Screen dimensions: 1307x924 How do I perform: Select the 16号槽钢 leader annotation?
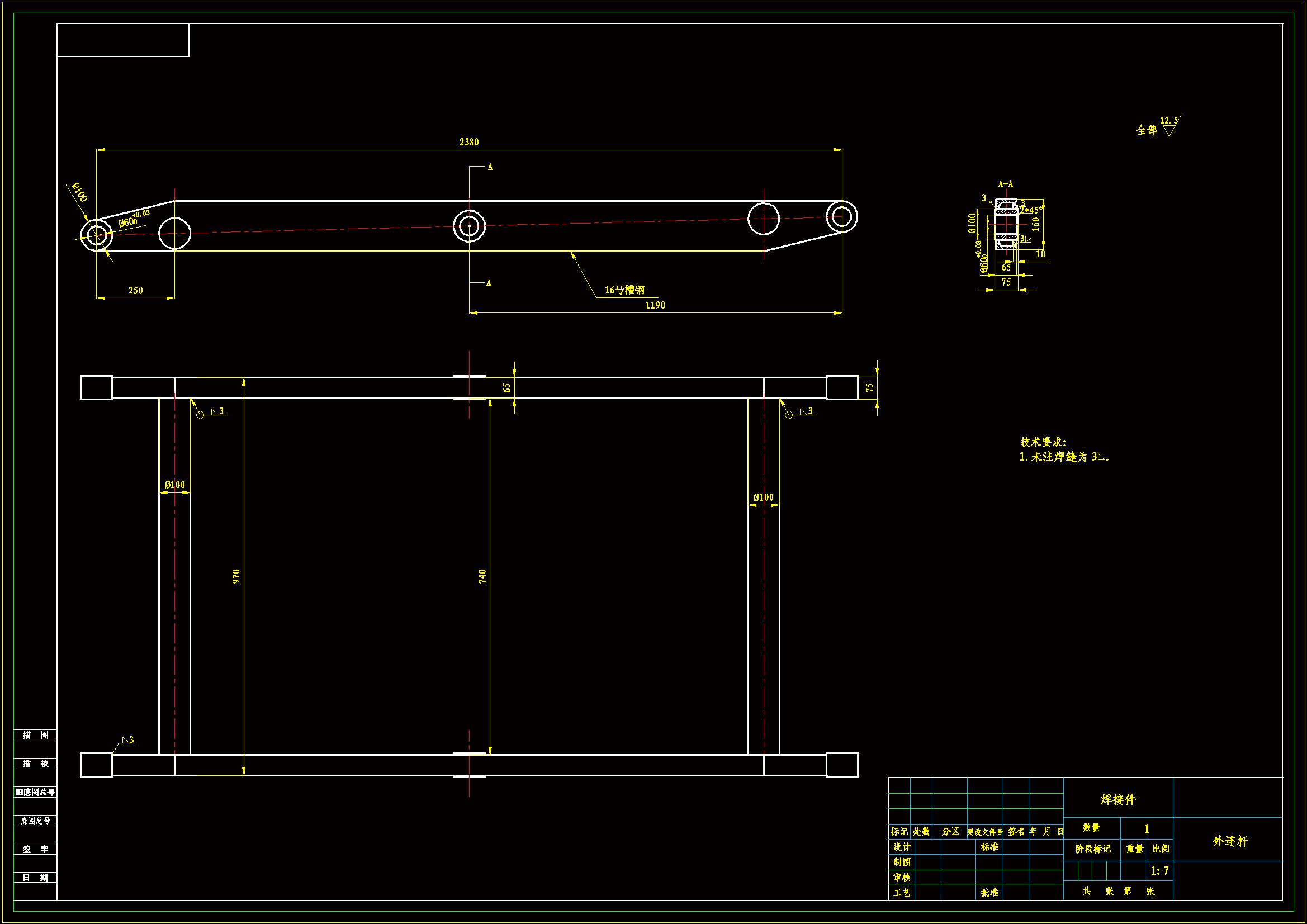[624, 290]
